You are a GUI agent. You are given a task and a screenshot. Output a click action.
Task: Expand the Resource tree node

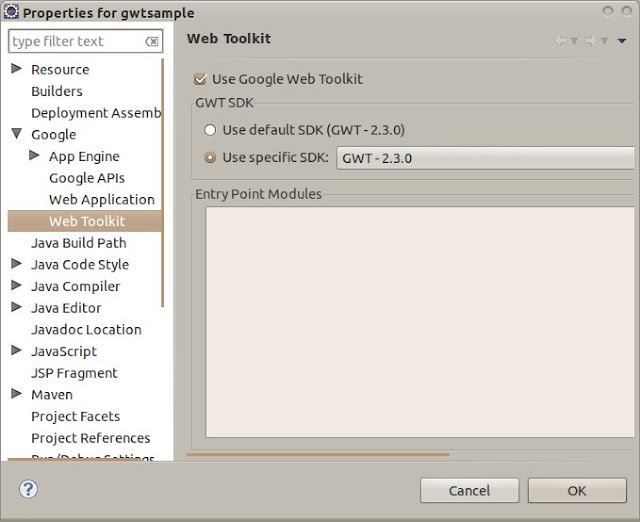click(x=16, y=69)
